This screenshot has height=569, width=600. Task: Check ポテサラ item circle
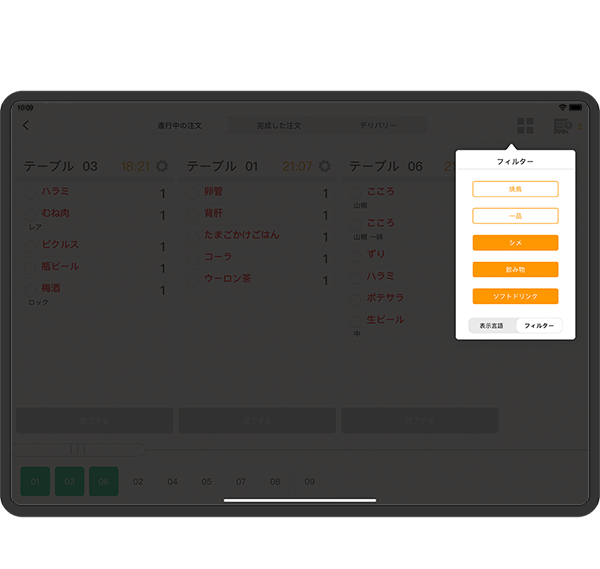(355, 299)
